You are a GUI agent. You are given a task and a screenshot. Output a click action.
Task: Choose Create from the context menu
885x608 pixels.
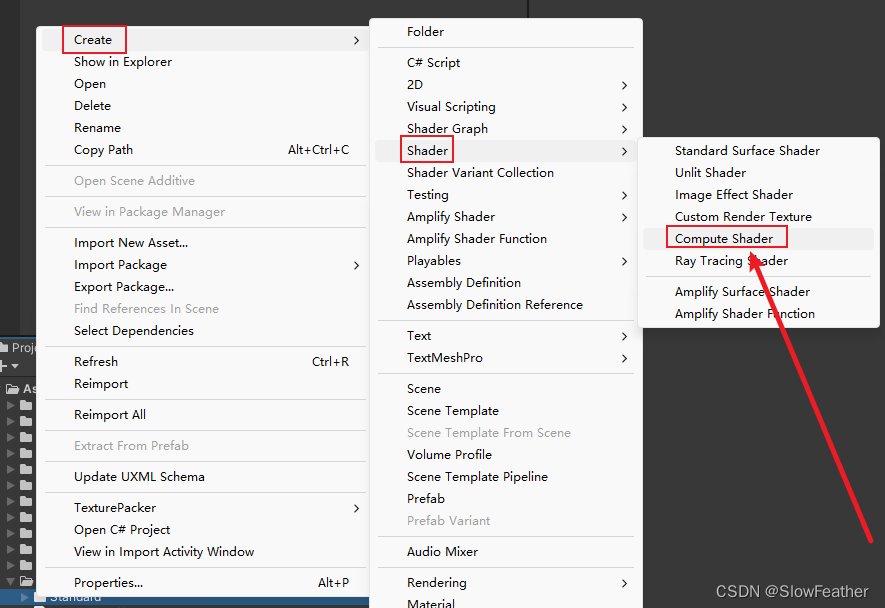tap(94, 39)
